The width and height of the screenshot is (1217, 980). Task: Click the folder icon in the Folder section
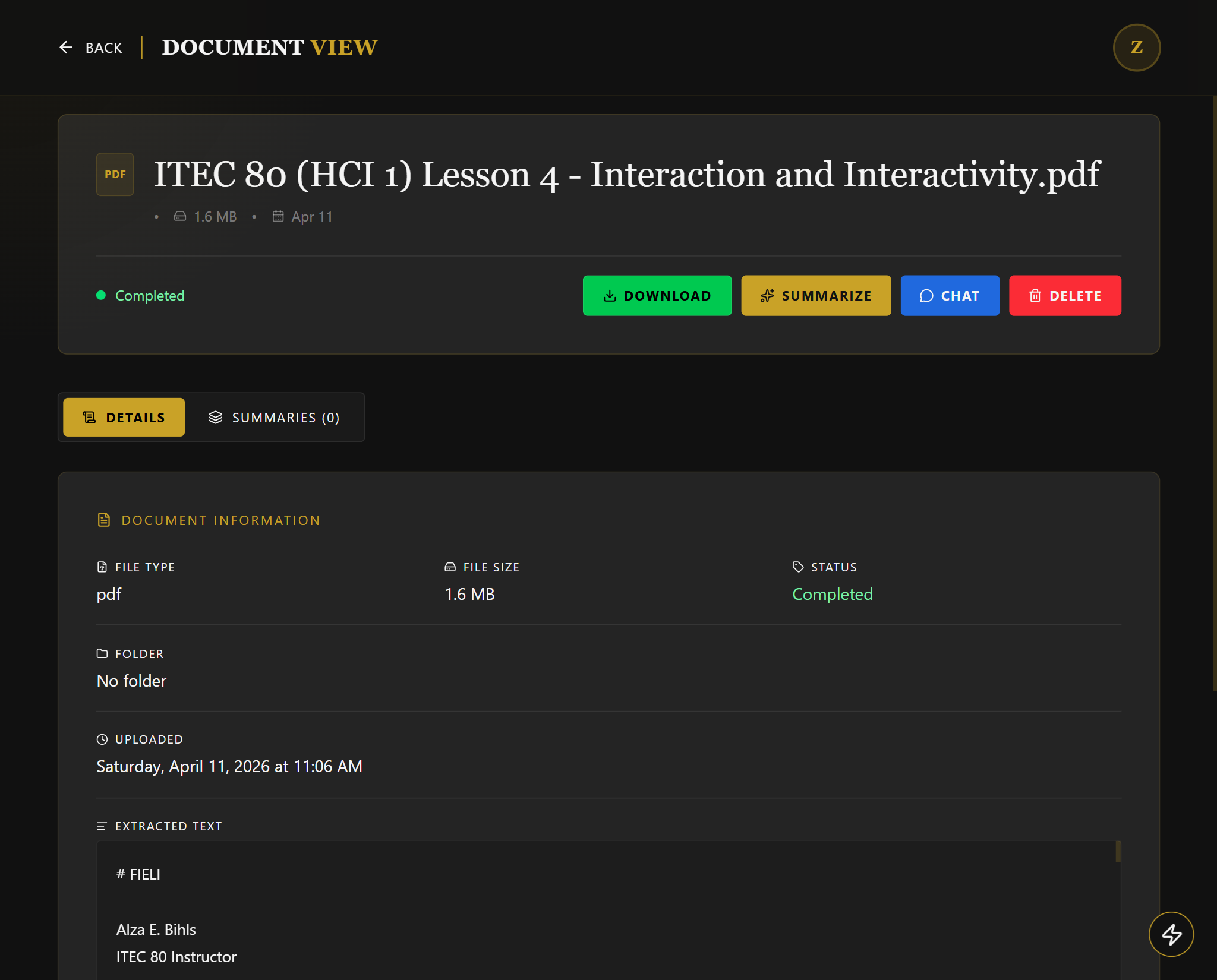click(x=103, y=653)
